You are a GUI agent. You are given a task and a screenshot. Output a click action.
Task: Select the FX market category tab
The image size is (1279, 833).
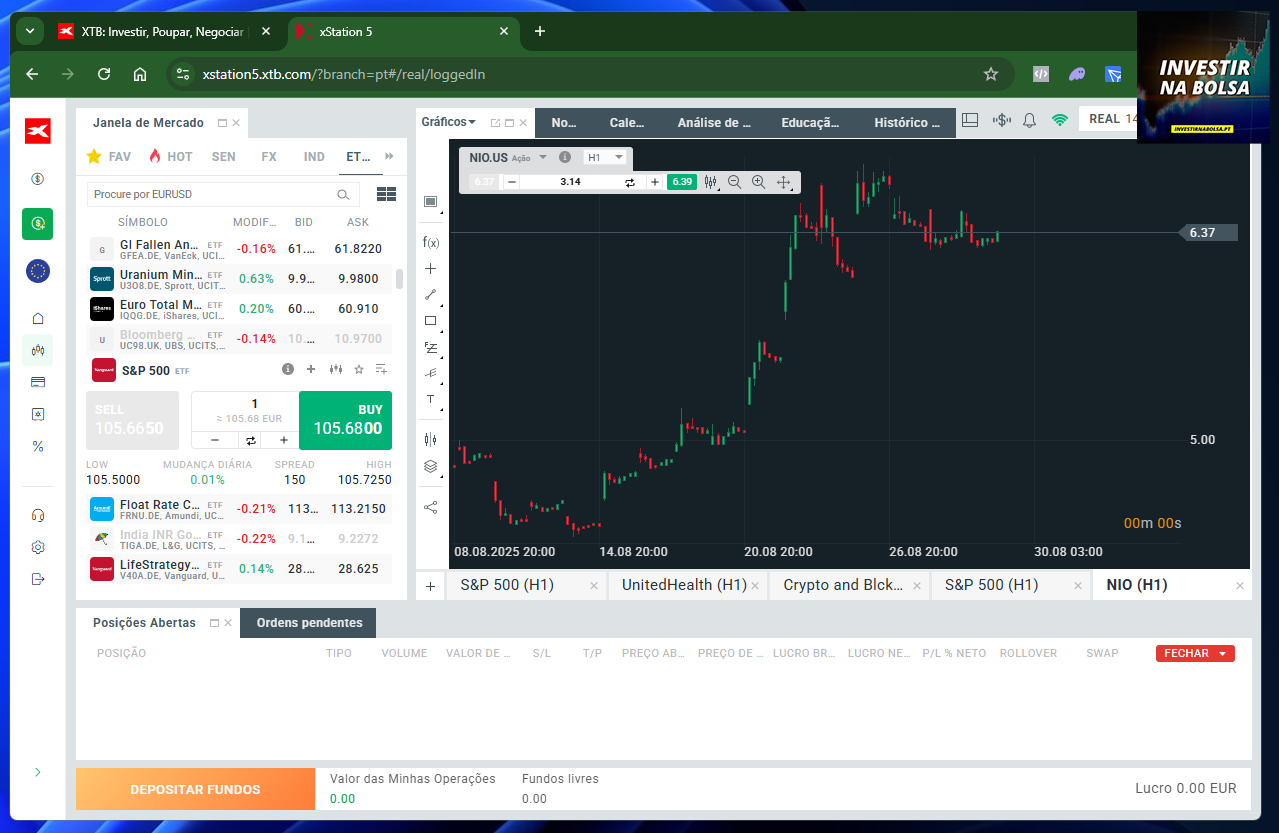point(269,157)
